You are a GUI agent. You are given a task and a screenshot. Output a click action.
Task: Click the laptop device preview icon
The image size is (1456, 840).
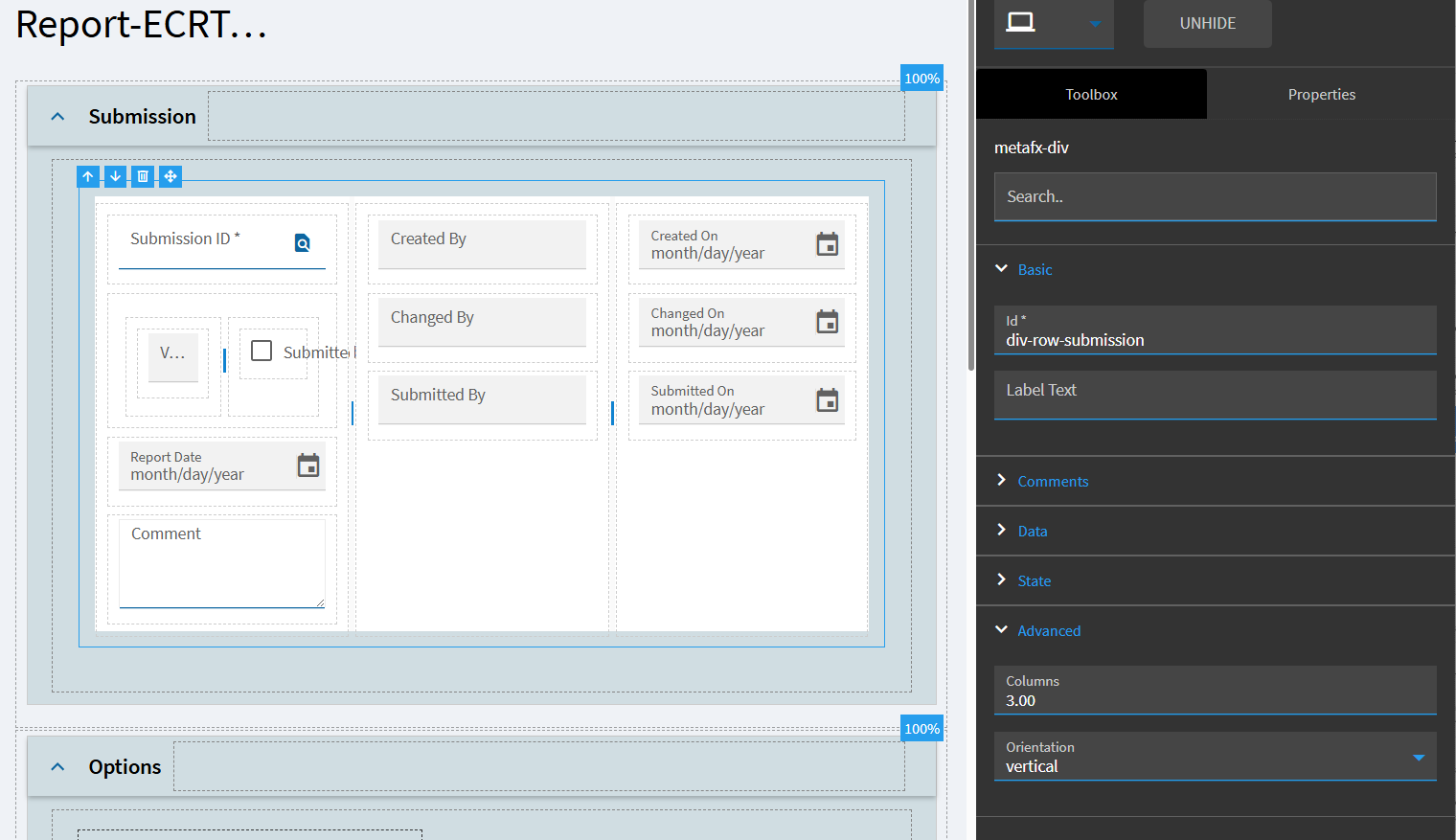1021,22
